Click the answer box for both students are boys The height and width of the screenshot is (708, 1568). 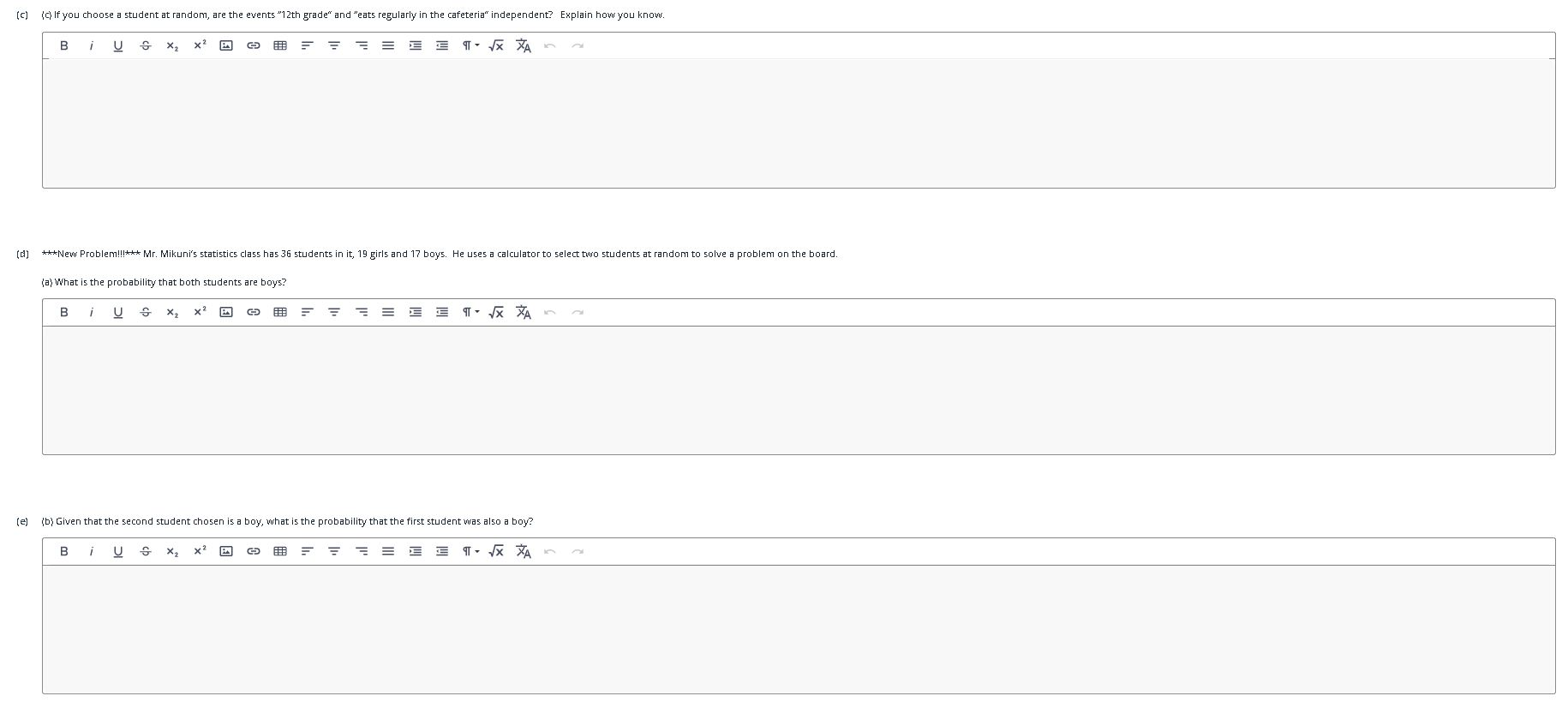coord(799,390)
